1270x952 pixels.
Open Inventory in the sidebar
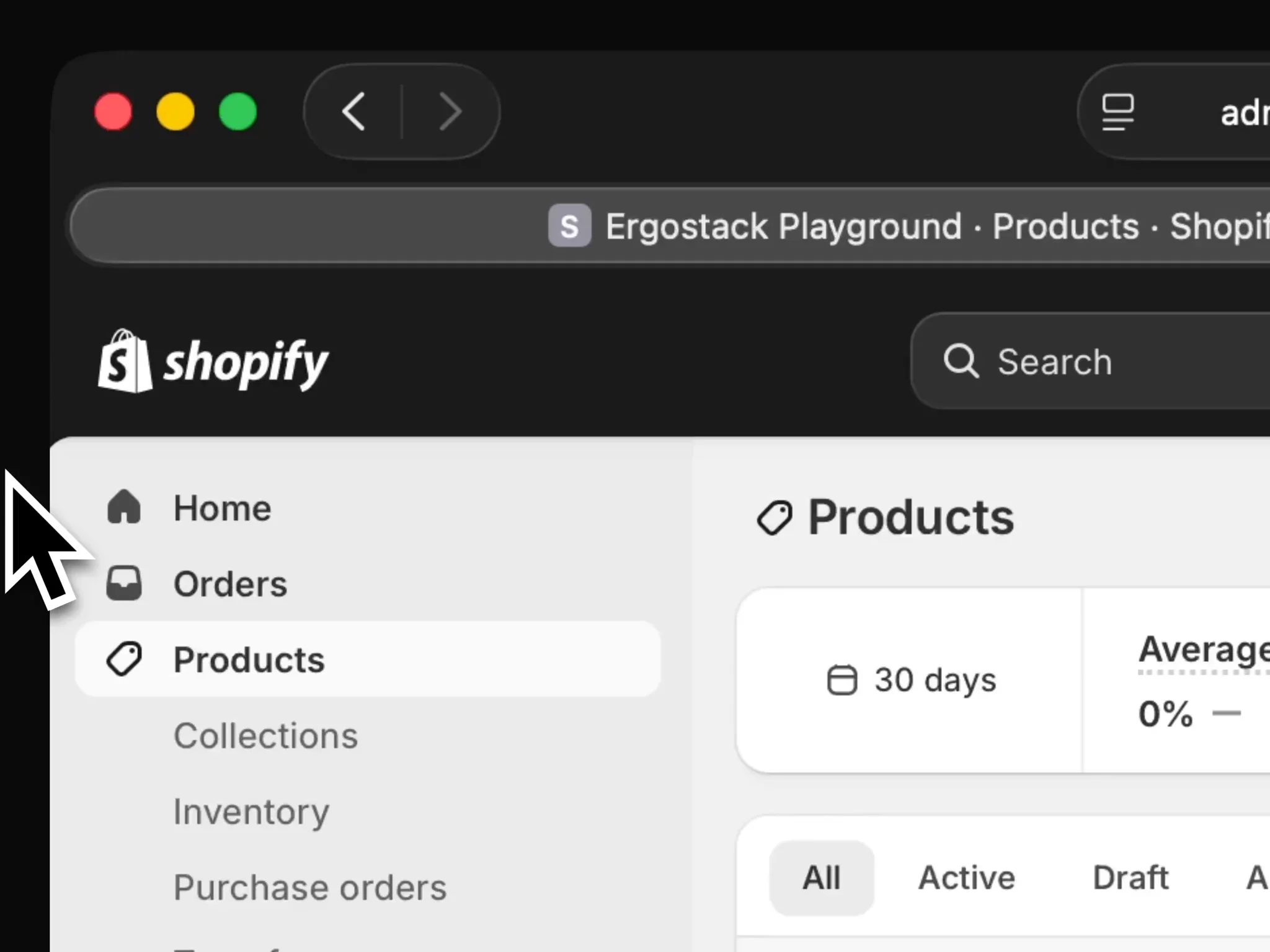tap(251, 811)
